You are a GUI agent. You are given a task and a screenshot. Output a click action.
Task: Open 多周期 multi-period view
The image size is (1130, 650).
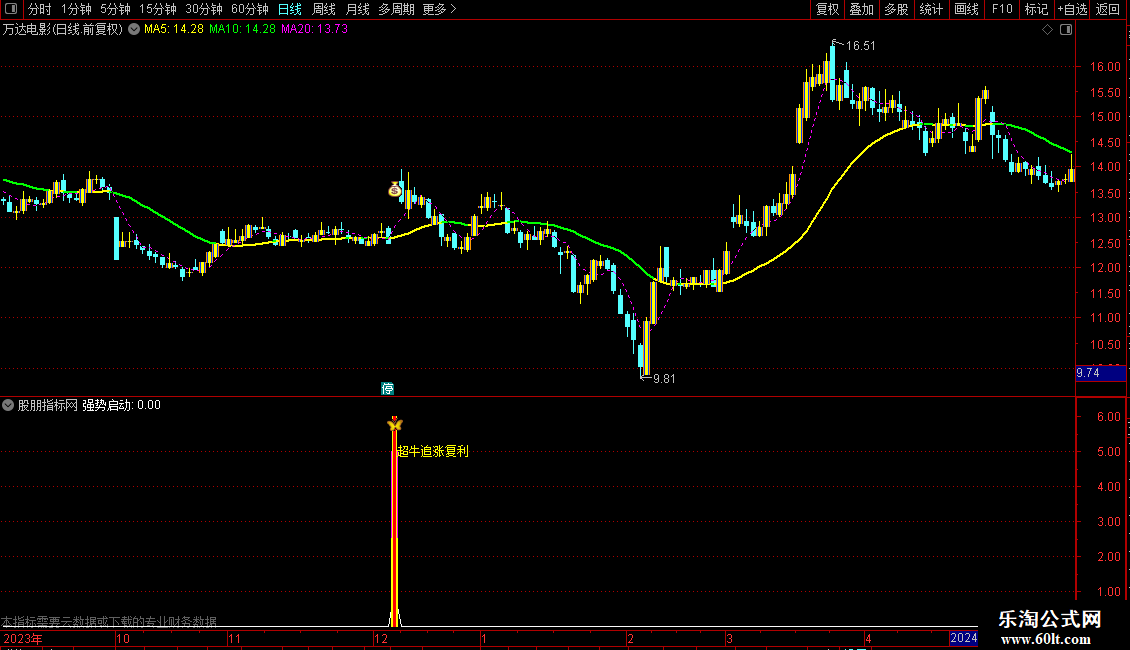click(396, 9)
